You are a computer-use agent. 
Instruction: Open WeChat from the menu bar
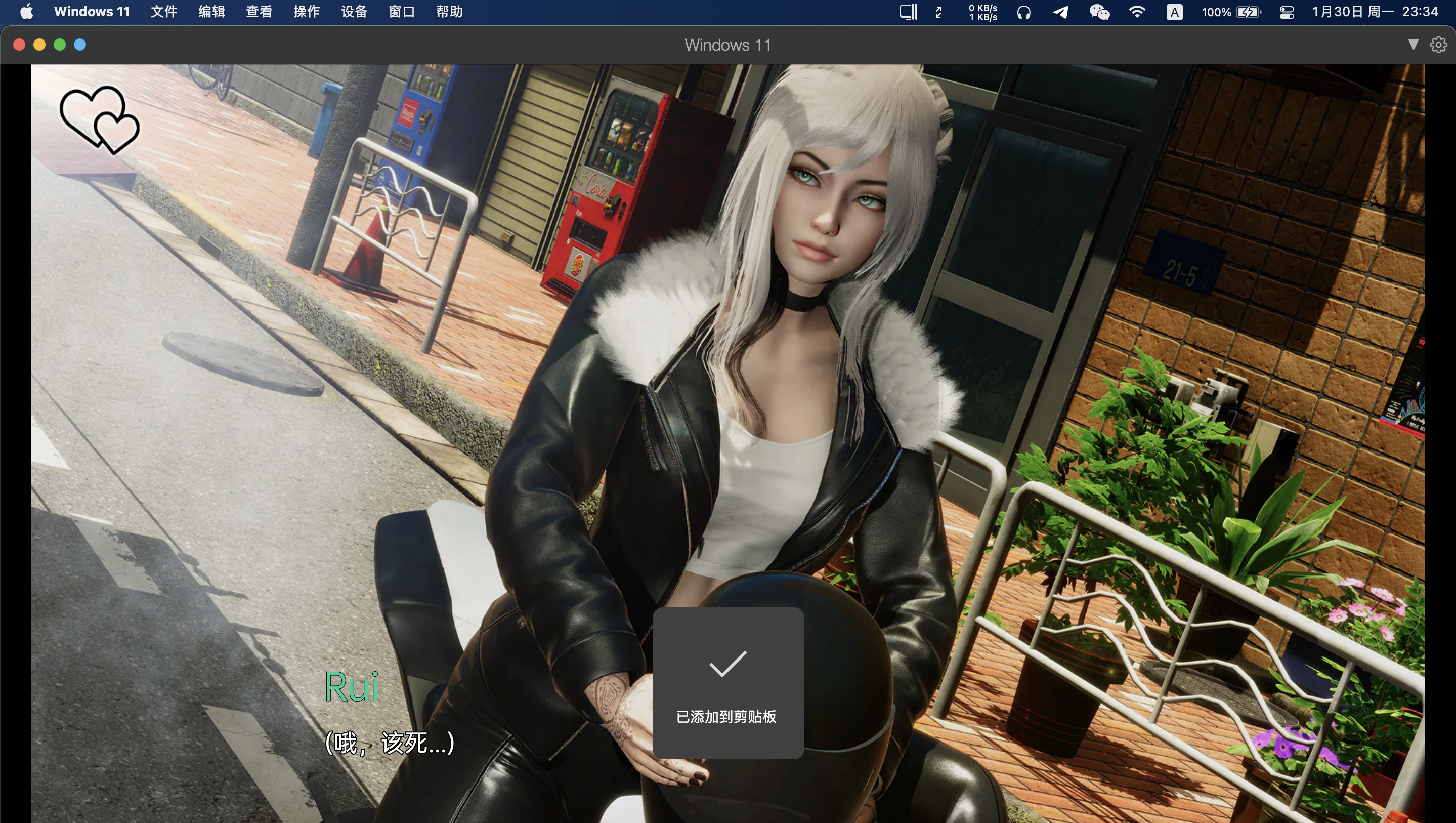pos(1099,12)
